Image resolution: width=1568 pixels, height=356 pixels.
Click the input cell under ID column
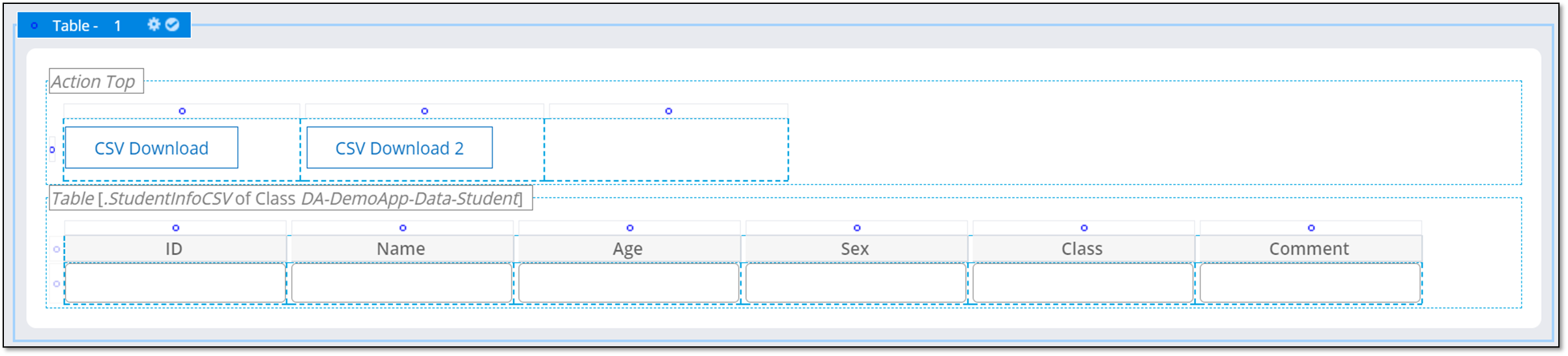tap(175, 283)
